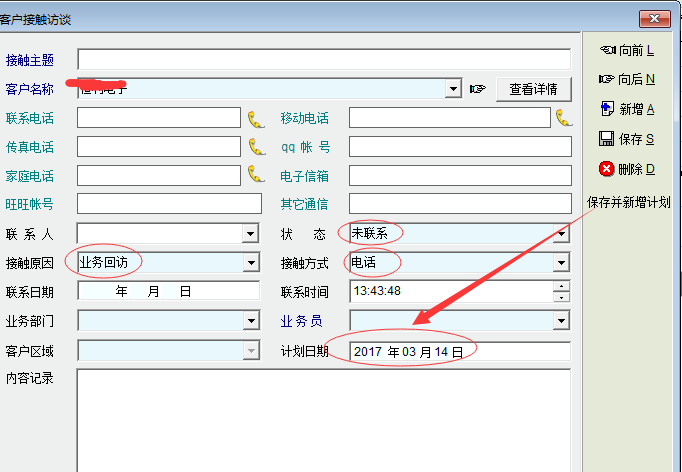Click 保存并新增计划 button
Screen dimensions: 682x472
(x=628, y=203)
